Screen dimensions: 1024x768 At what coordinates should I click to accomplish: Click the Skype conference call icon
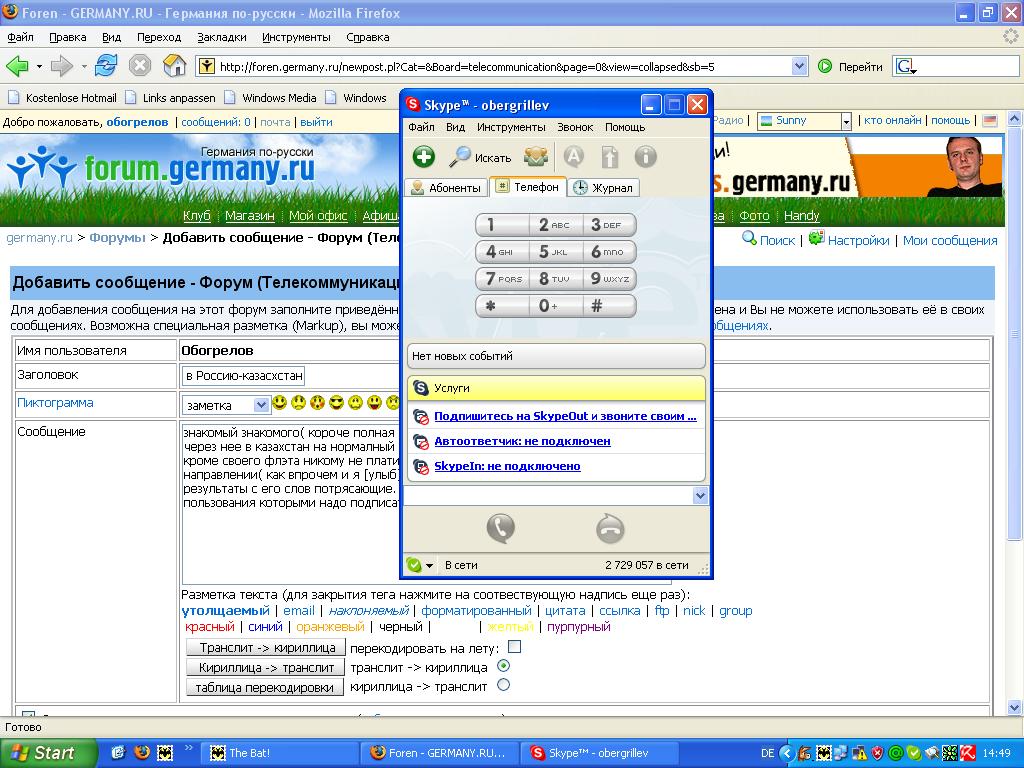(x=536, y=157)
